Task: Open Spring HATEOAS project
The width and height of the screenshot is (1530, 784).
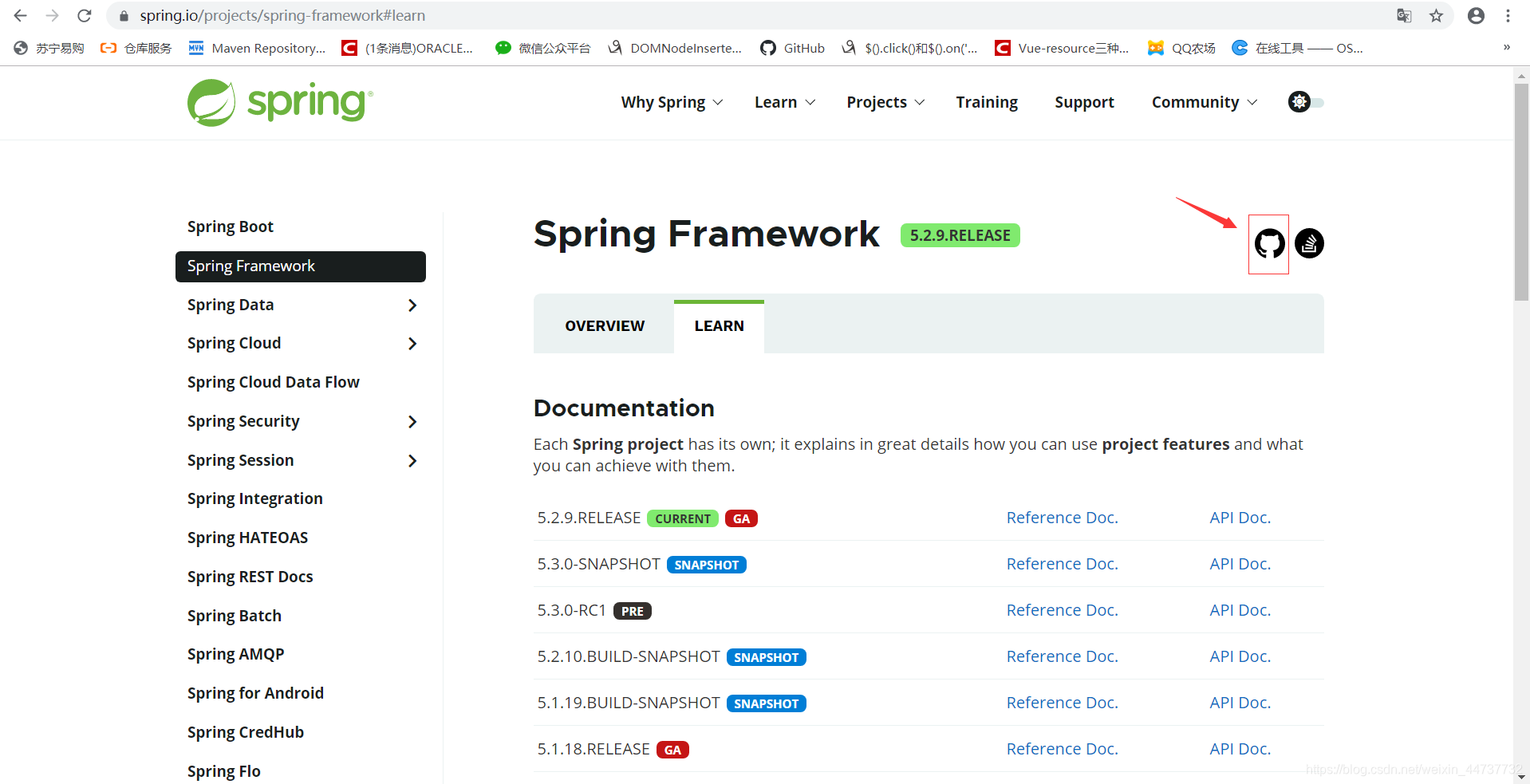Action: tap(248, 538)
